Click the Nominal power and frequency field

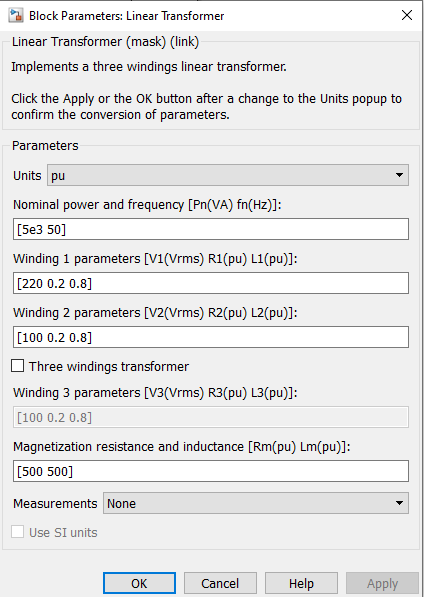tap(211, 229)
